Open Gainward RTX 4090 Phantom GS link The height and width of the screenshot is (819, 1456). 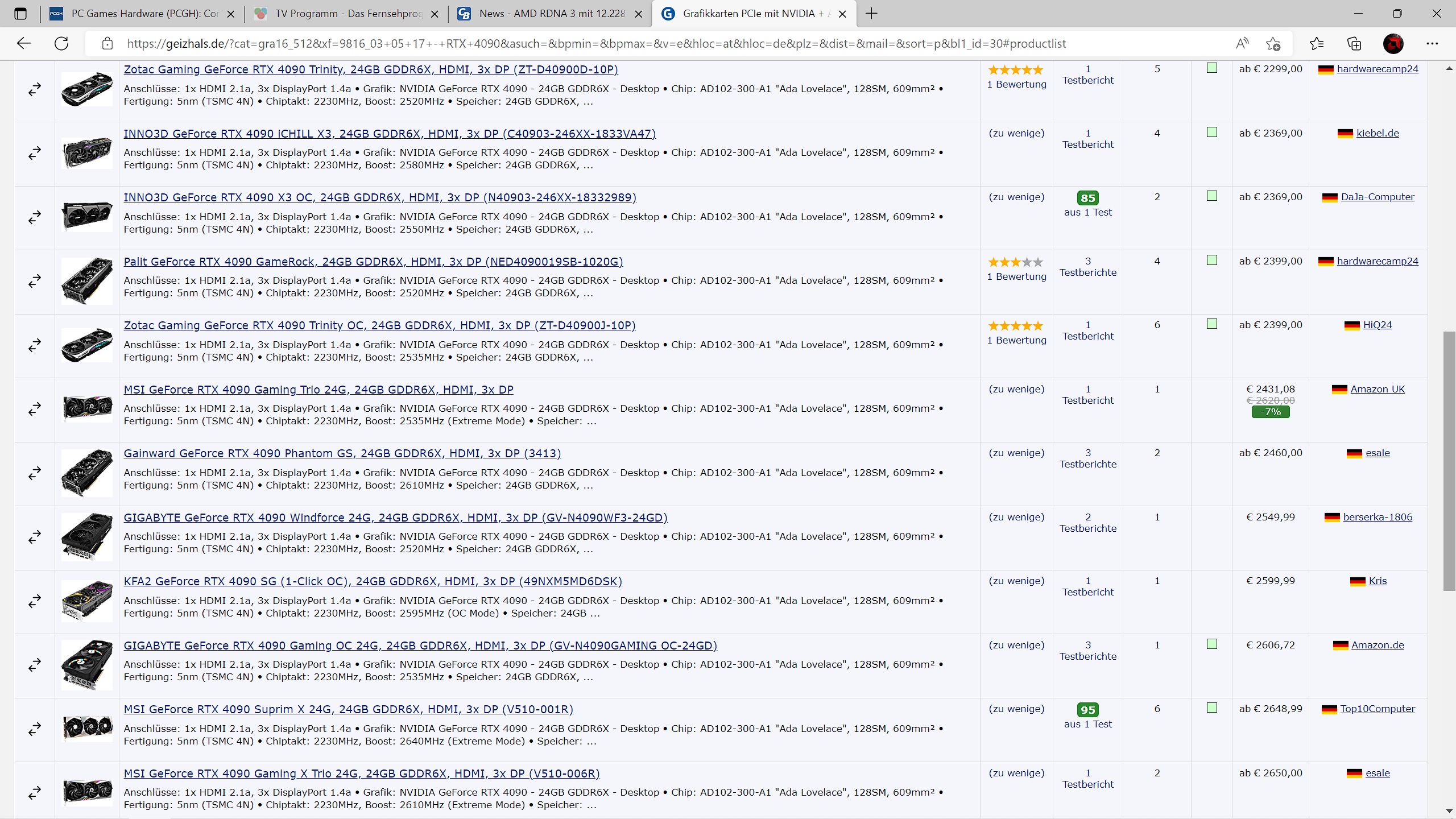point(342,453)
